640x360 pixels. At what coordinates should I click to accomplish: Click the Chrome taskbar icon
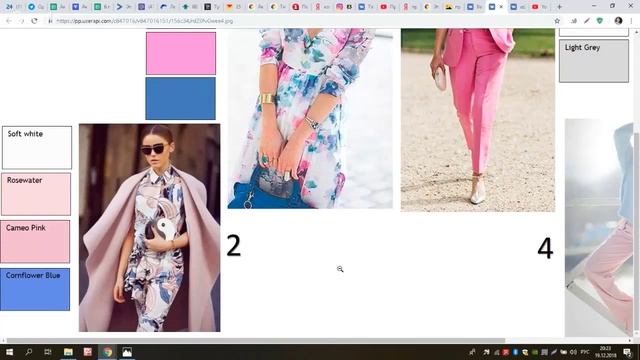pyautogui.click(x=107, y=352)
